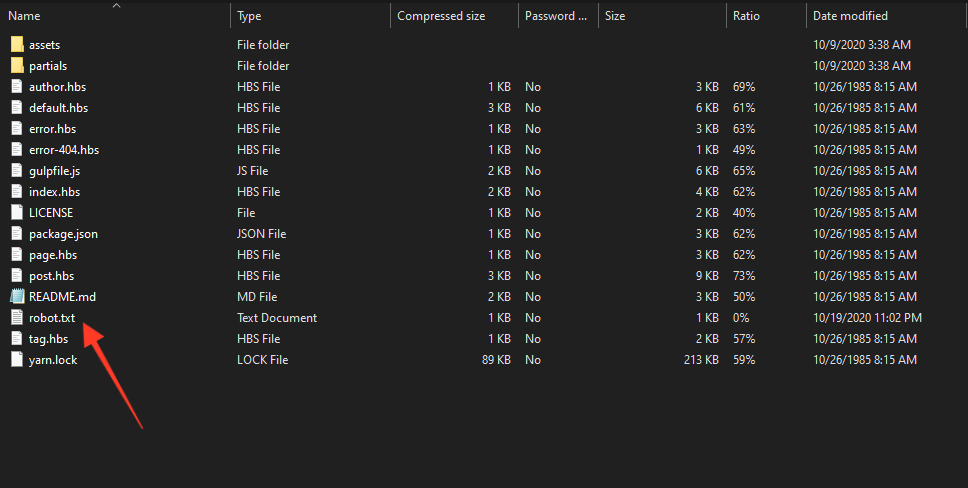This screenshot has height=488, width=968.
Task: Select the error-404.hbs file name
Action: tap(64, 150)
